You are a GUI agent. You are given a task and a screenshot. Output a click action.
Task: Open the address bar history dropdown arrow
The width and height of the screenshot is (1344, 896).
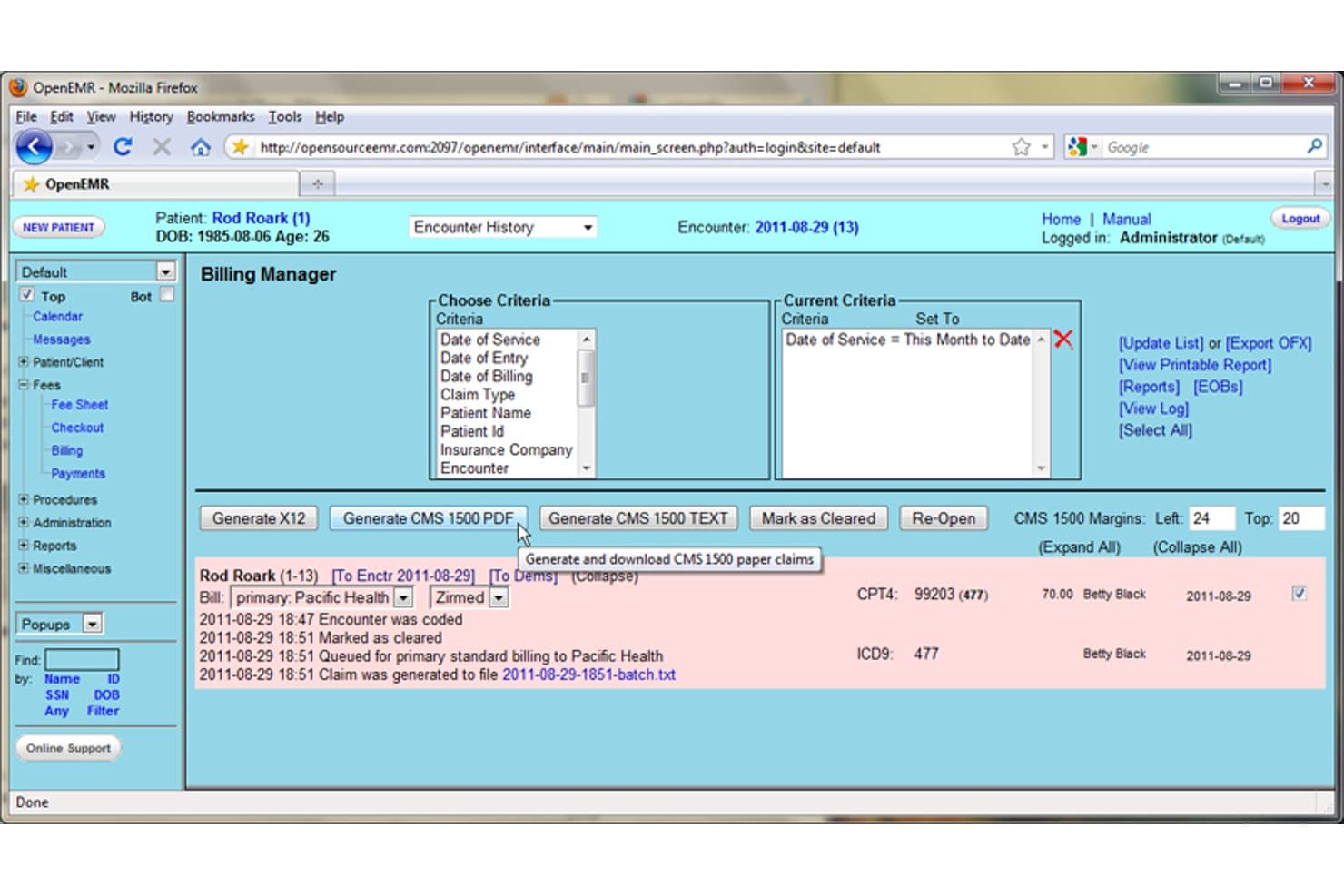pos(1045,146)
